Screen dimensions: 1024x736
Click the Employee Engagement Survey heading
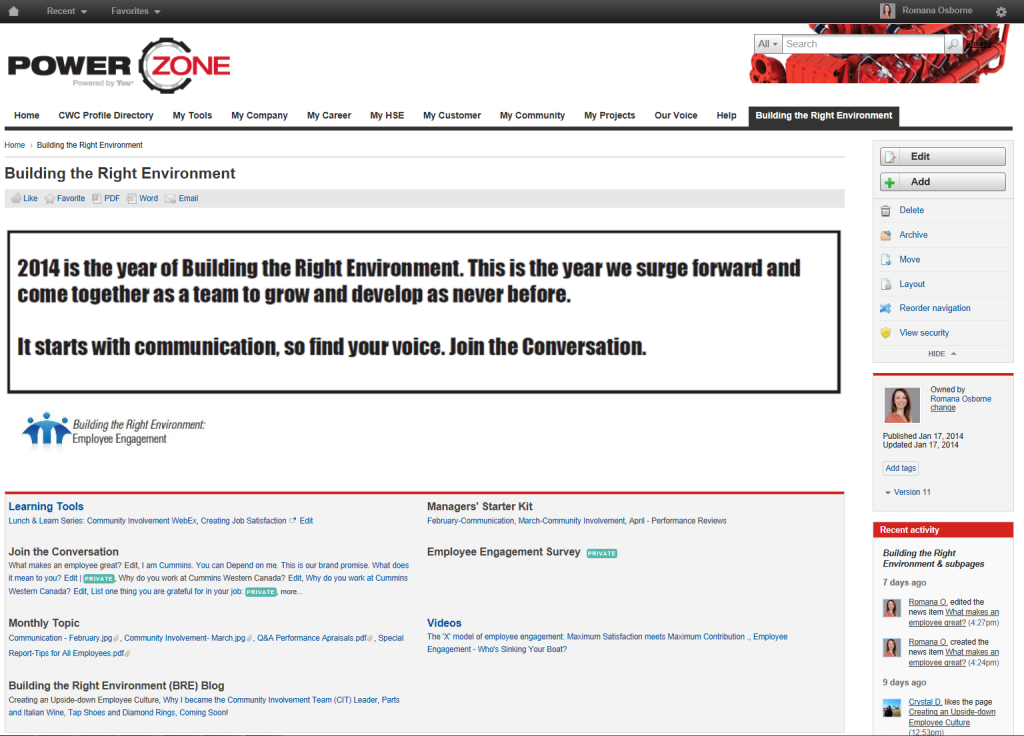coord(504,552)
